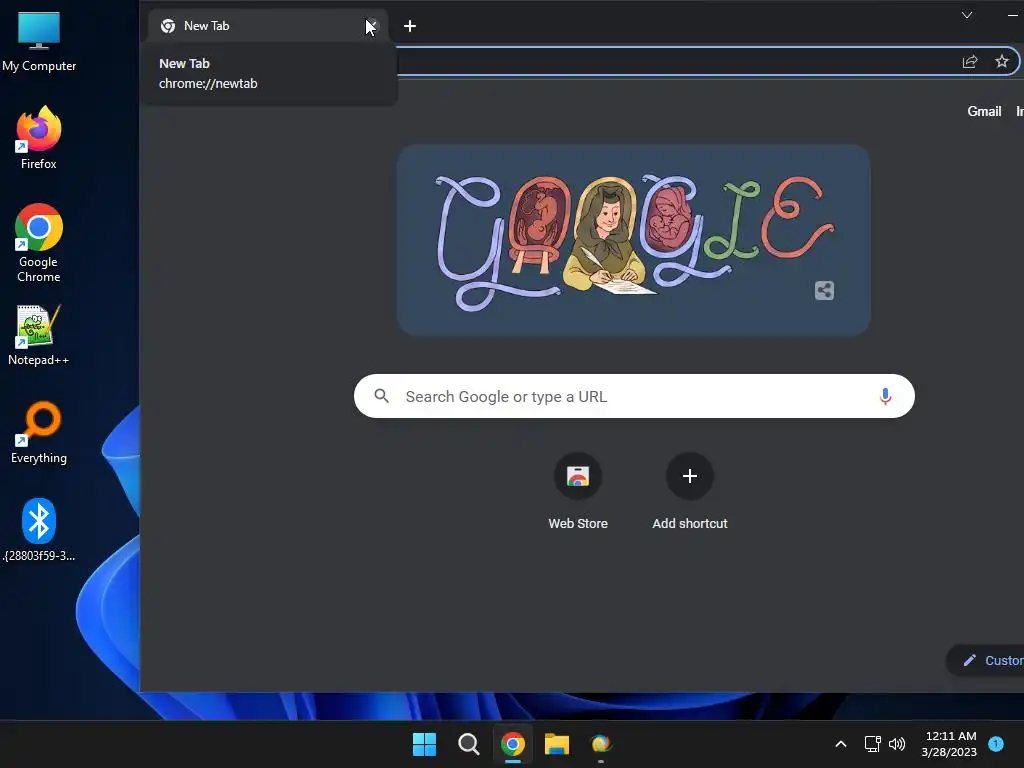
Task: Open Everything search desktop shortcut
Action: 39,432
